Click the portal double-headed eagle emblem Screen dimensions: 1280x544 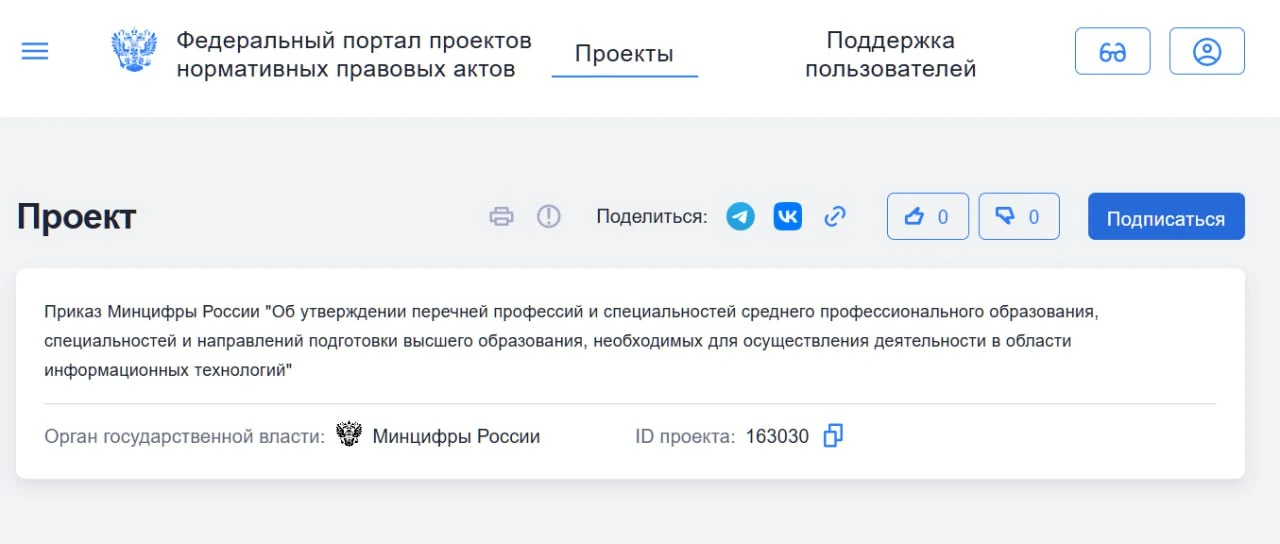click(133, 51)
